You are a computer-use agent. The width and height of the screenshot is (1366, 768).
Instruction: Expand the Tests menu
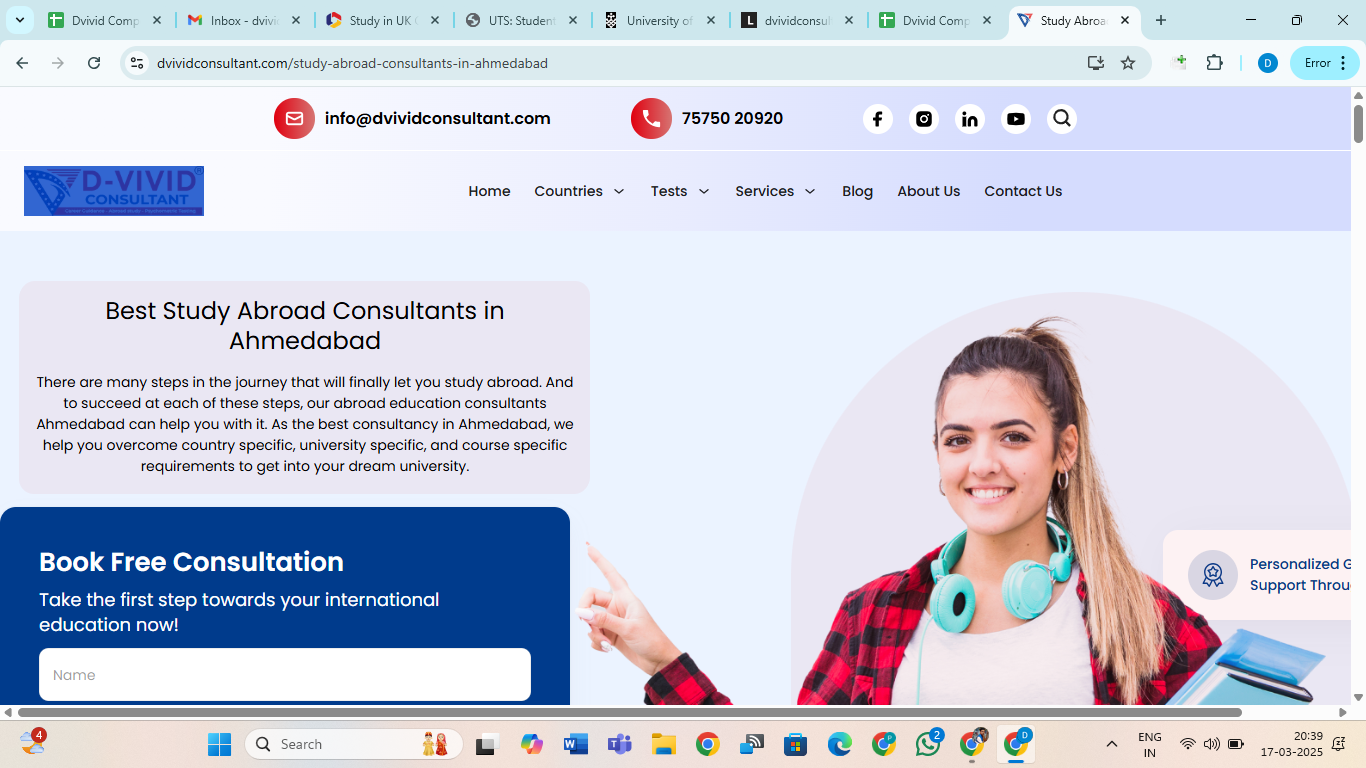coord(680,191)
